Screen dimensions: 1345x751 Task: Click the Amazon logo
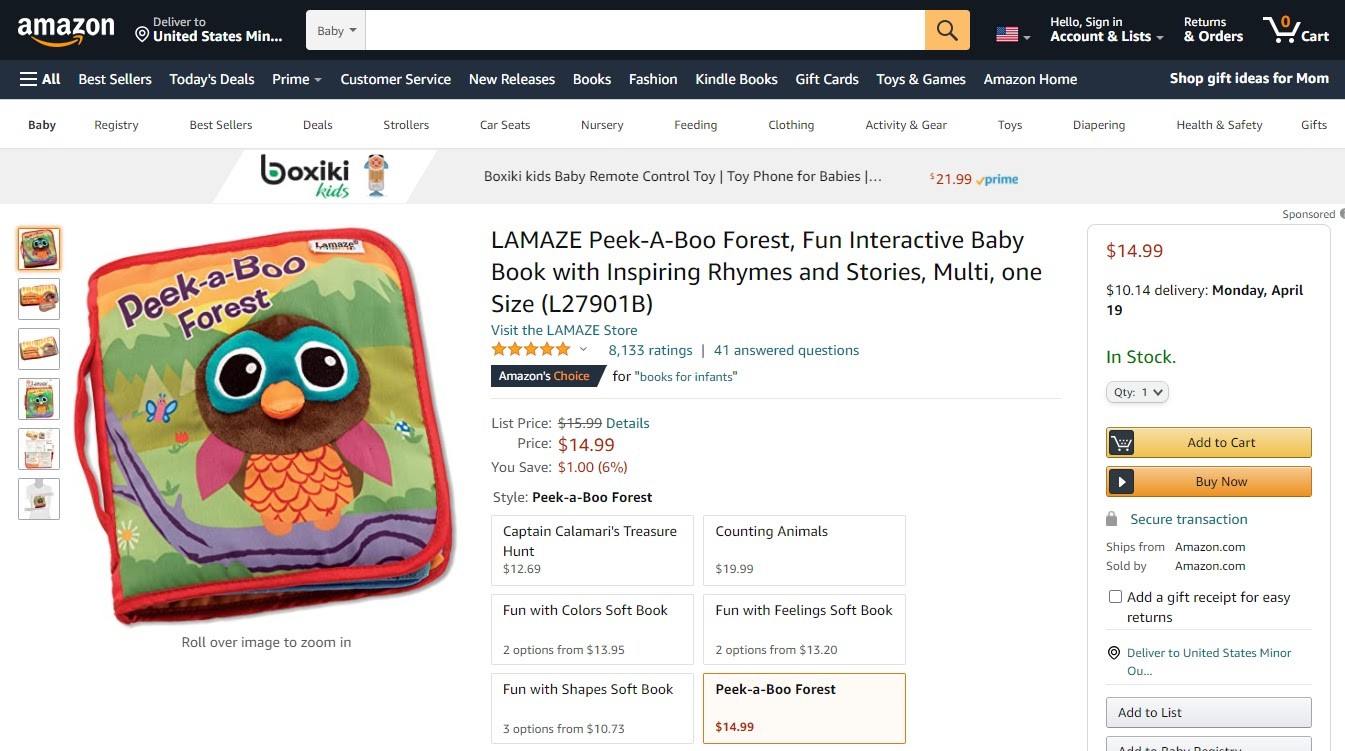[x=66, y=30]
